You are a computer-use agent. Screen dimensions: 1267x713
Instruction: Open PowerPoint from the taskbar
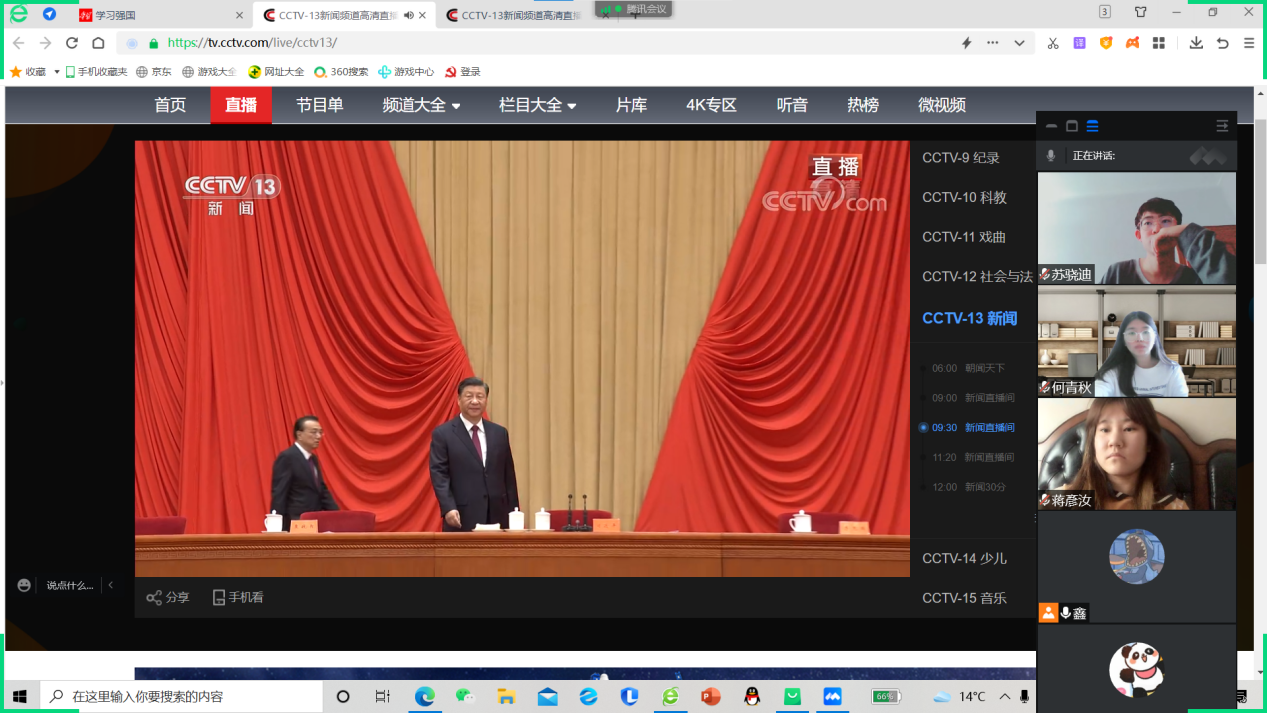pos(711,696)
